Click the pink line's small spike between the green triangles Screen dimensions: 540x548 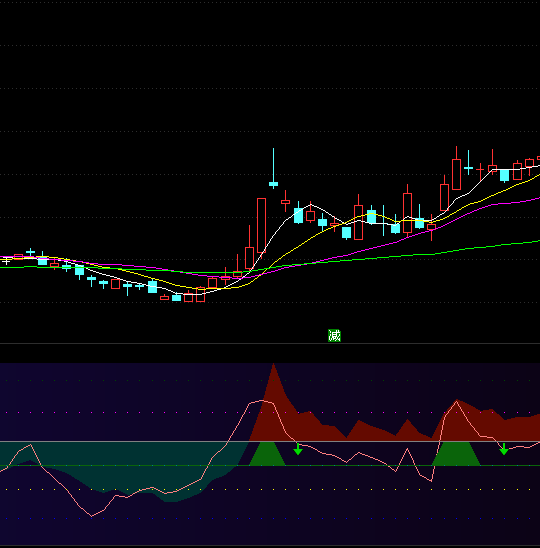[408, 449]
